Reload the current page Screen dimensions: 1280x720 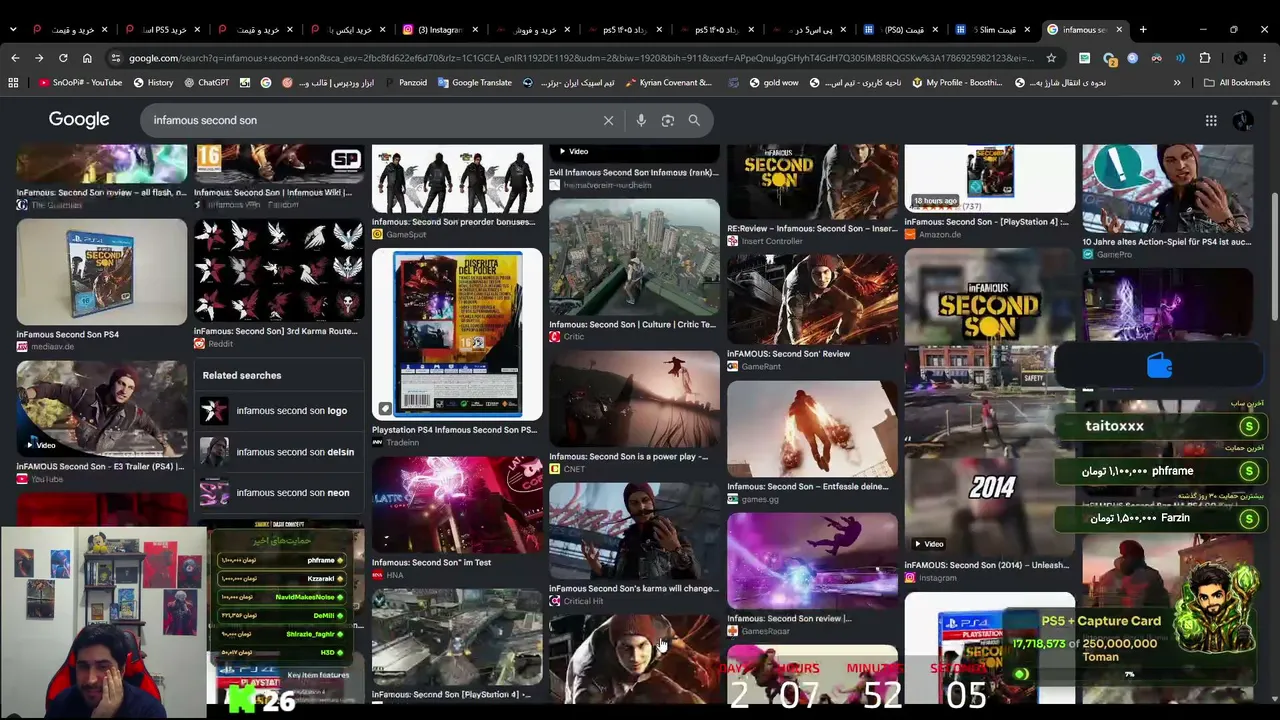[x=63, y=58]
